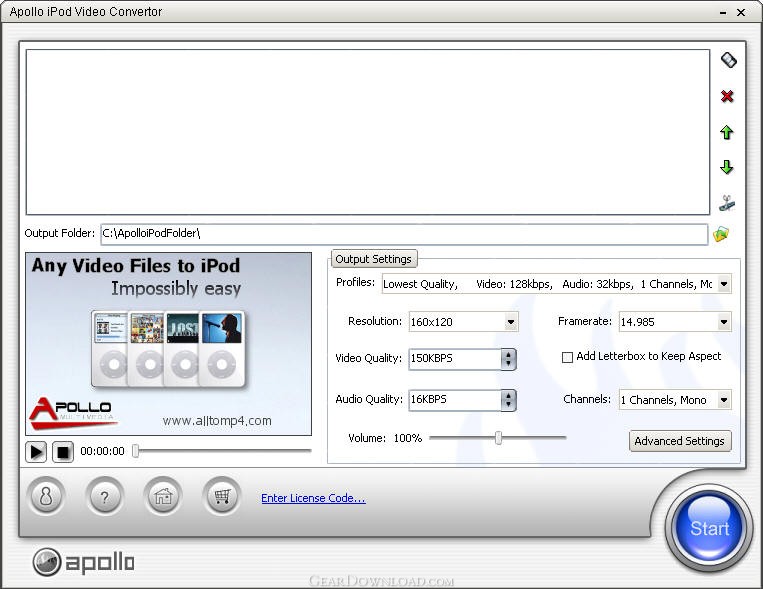Image resolution: width=763 pixels, height=589 pixels.
Task: Open the Channels dropdown
Action: point(724,400)
